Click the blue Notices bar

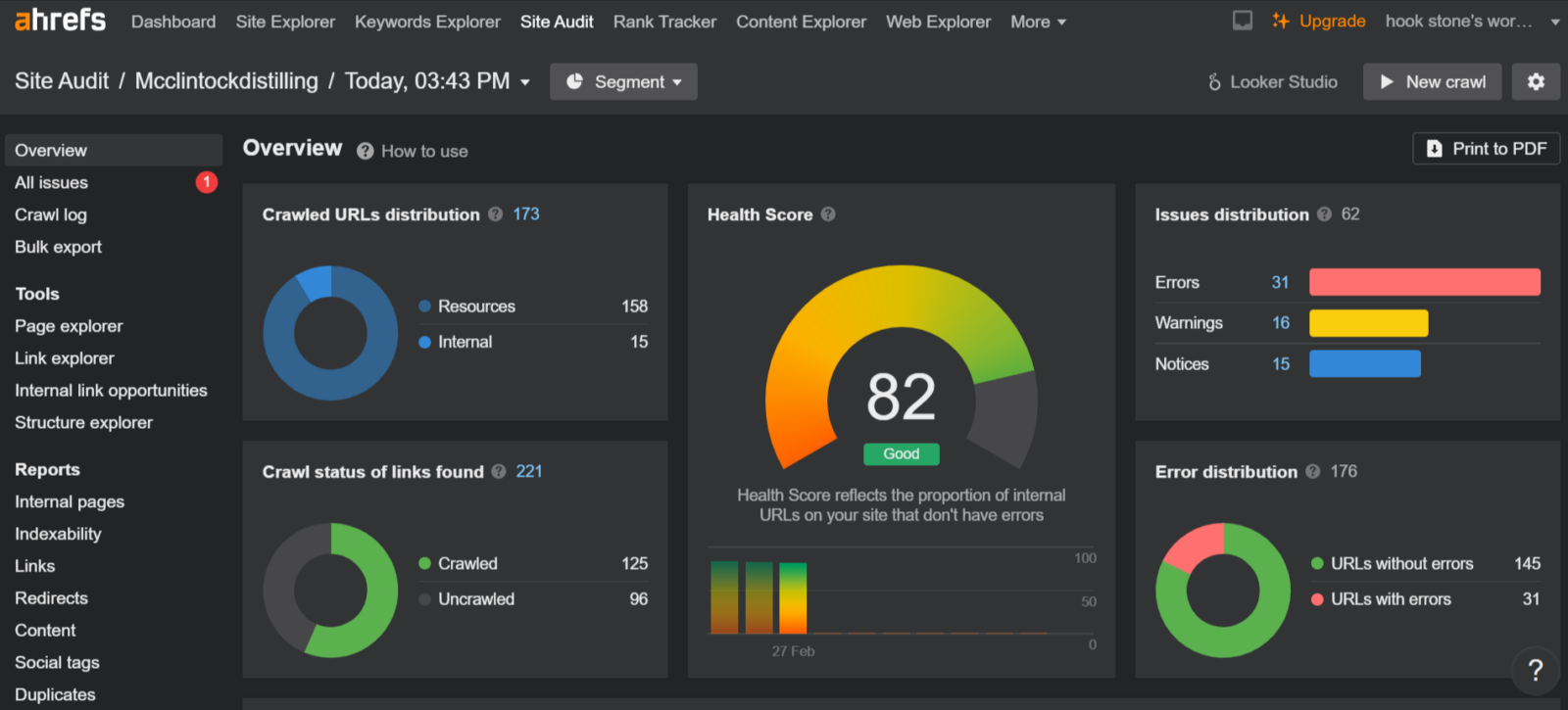[1365, 364]
